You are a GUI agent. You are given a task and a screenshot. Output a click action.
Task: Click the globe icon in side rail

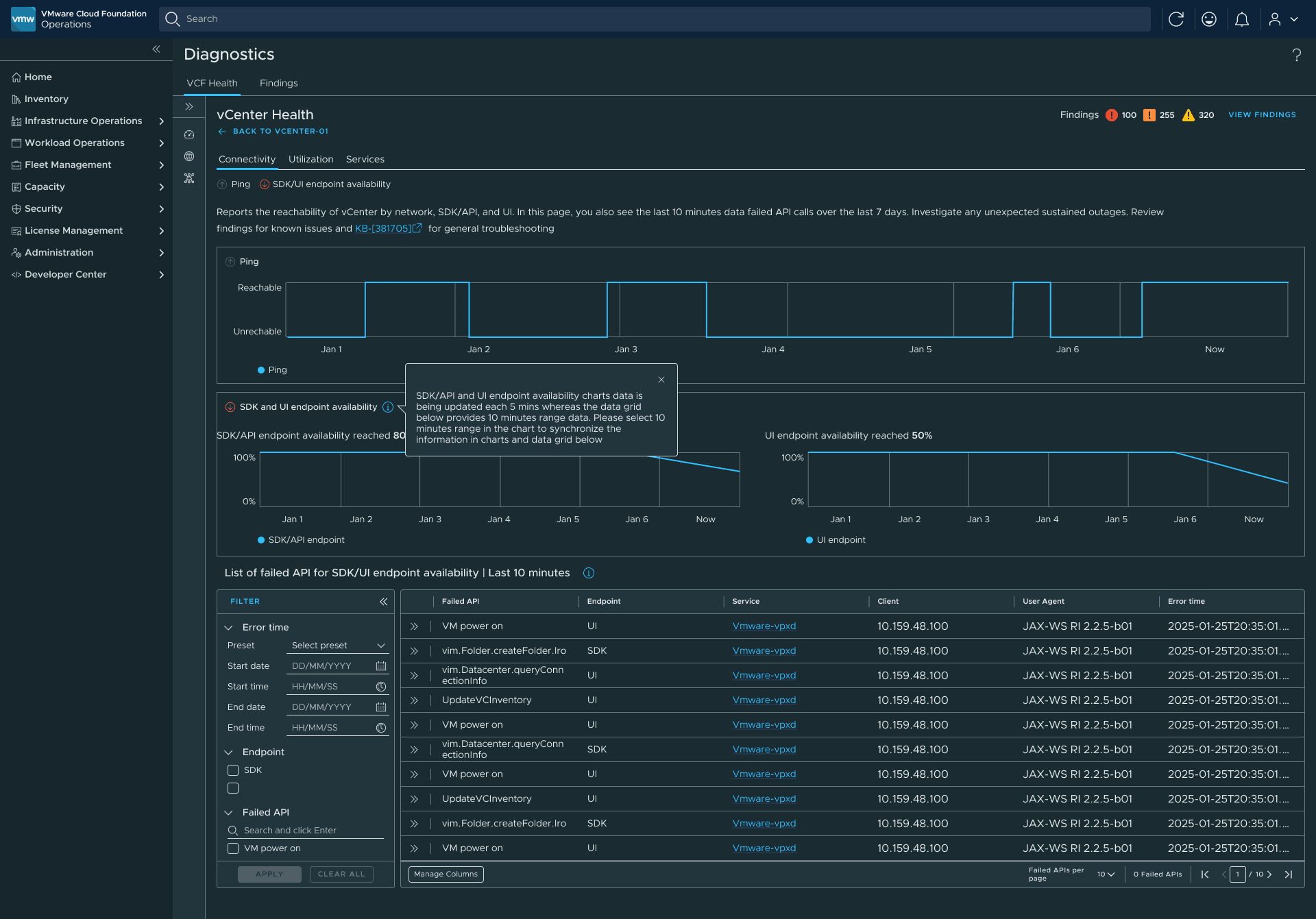[x=189, y=156]
